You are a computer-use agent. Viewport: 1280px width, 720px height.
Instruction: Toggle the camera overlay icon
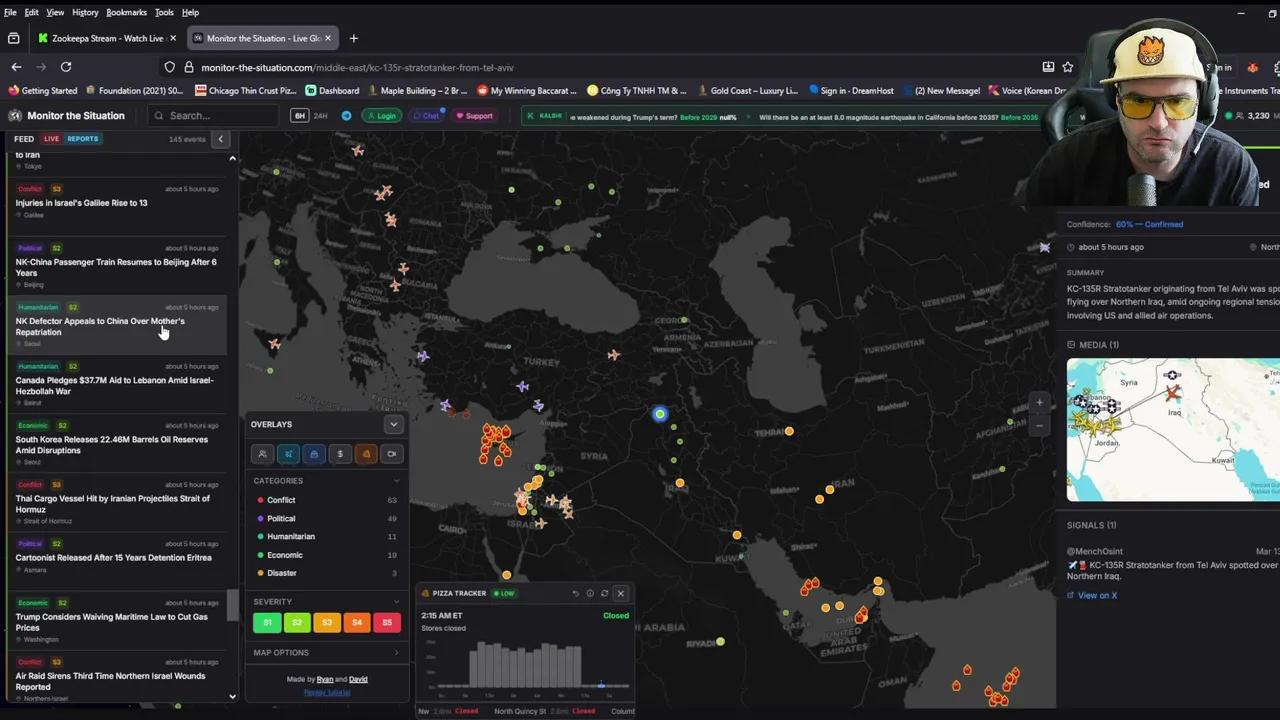pos(392,454)
